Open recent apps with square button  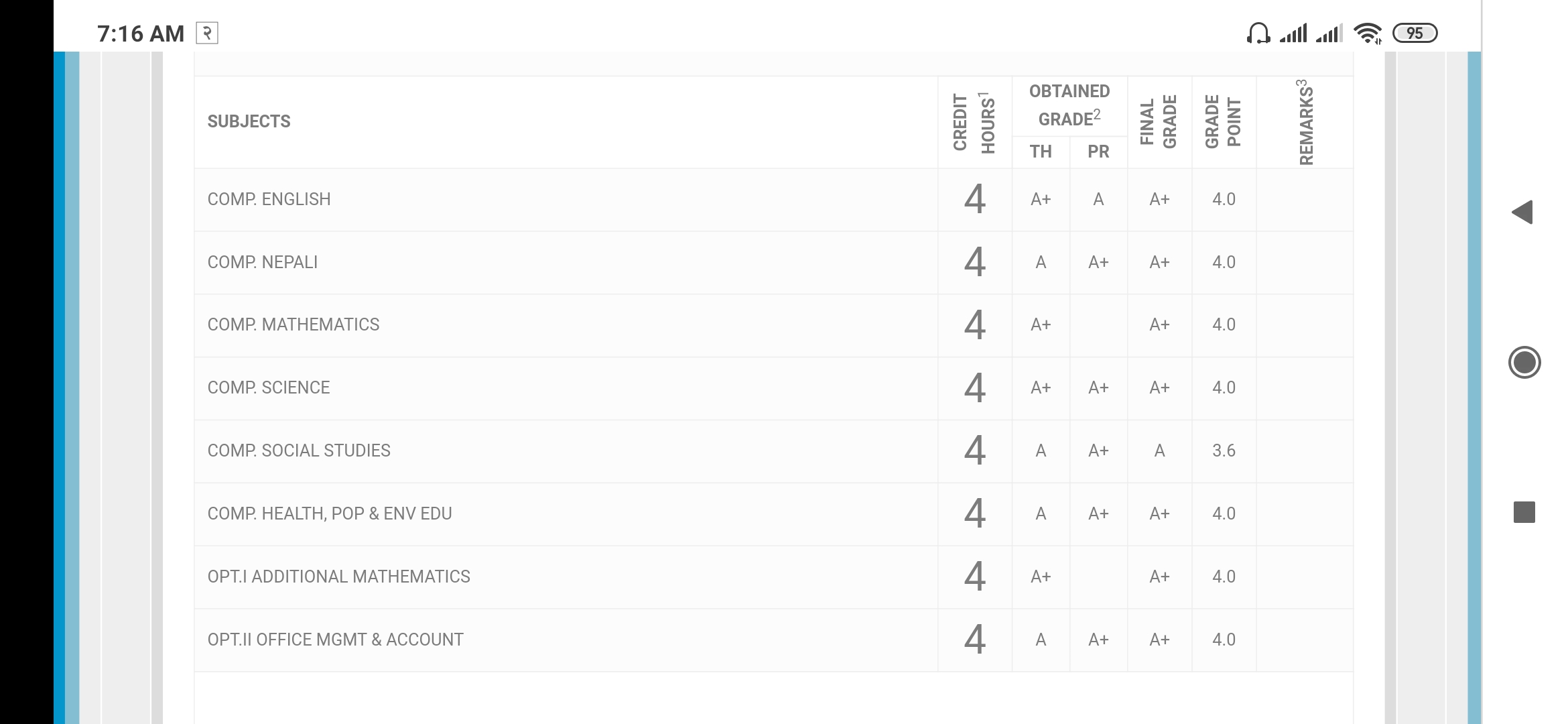[1524, 512]
